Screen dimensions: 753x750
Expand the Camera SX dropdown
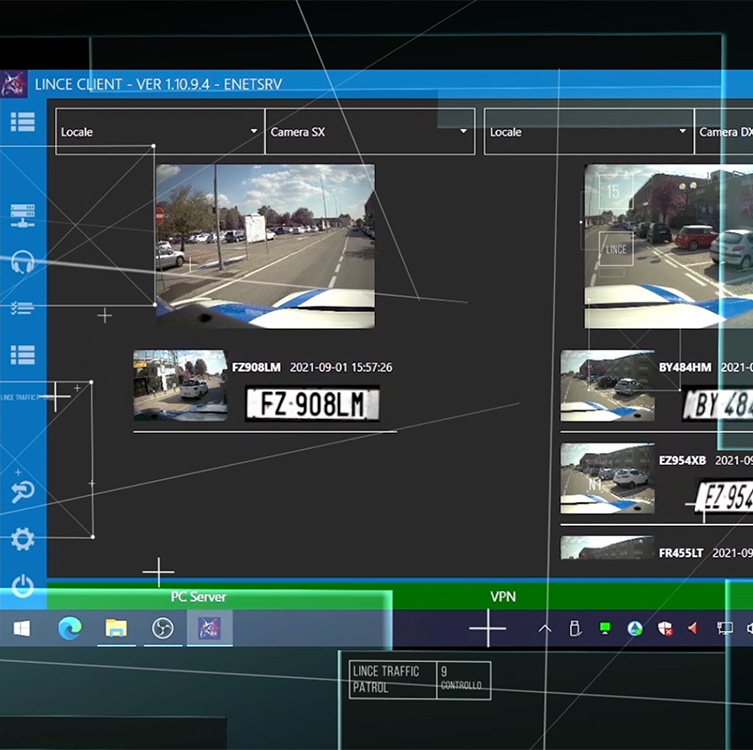pyautogui.click(x=370, y=132)
